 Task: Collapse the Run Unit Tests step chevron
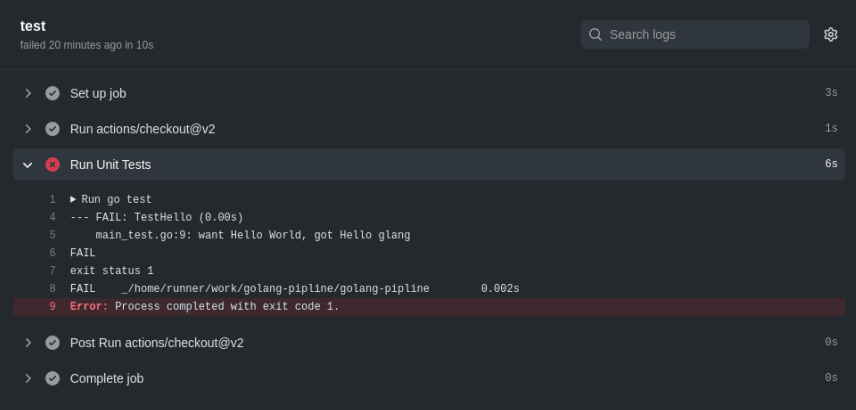point(28,165)
